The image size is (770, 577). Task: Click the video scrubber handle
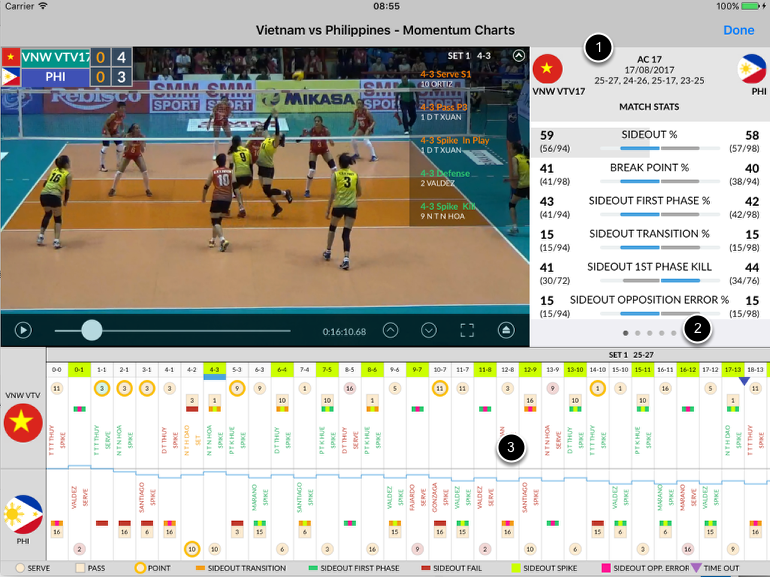click(91, 329)
